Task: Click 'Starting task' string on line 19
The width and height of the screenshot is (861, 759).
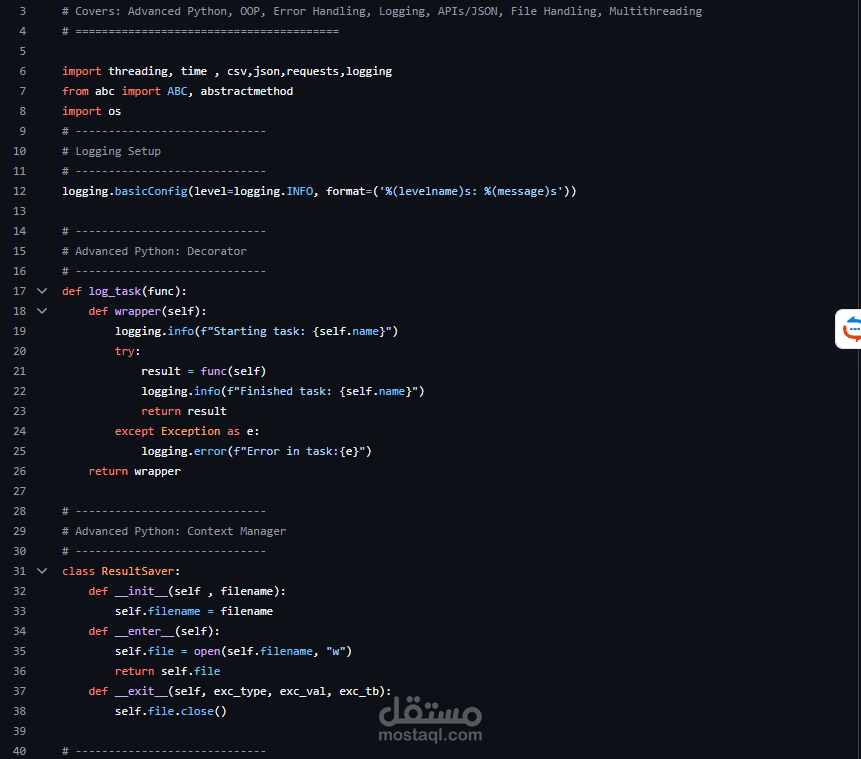Action: [256, 331]
